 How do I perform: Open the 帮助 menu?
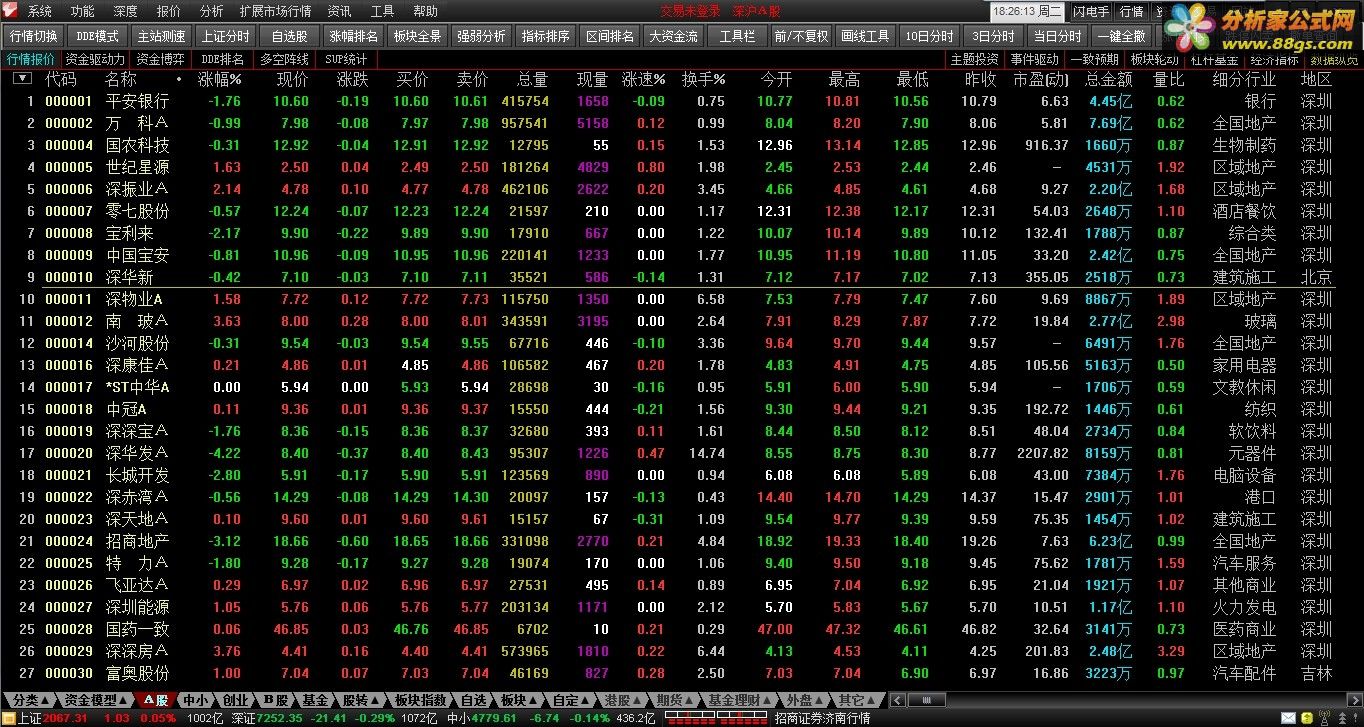pyautogui.click(x=425, y=12)
